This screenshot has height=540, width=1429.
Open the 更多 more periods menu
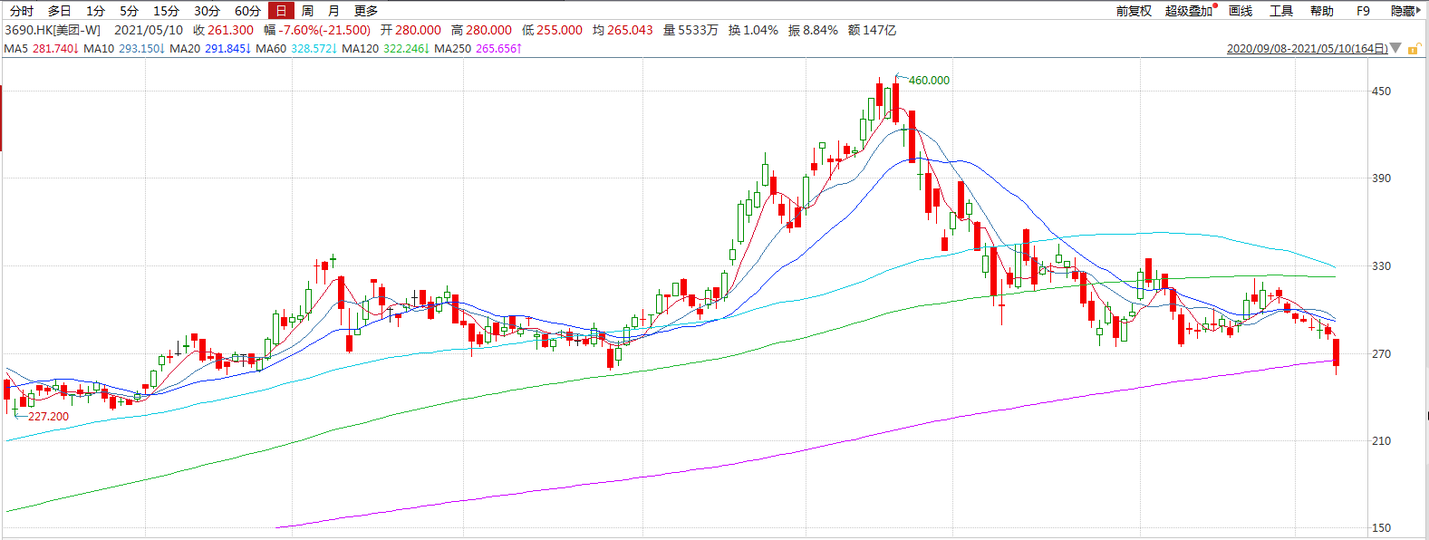(366, 11)
